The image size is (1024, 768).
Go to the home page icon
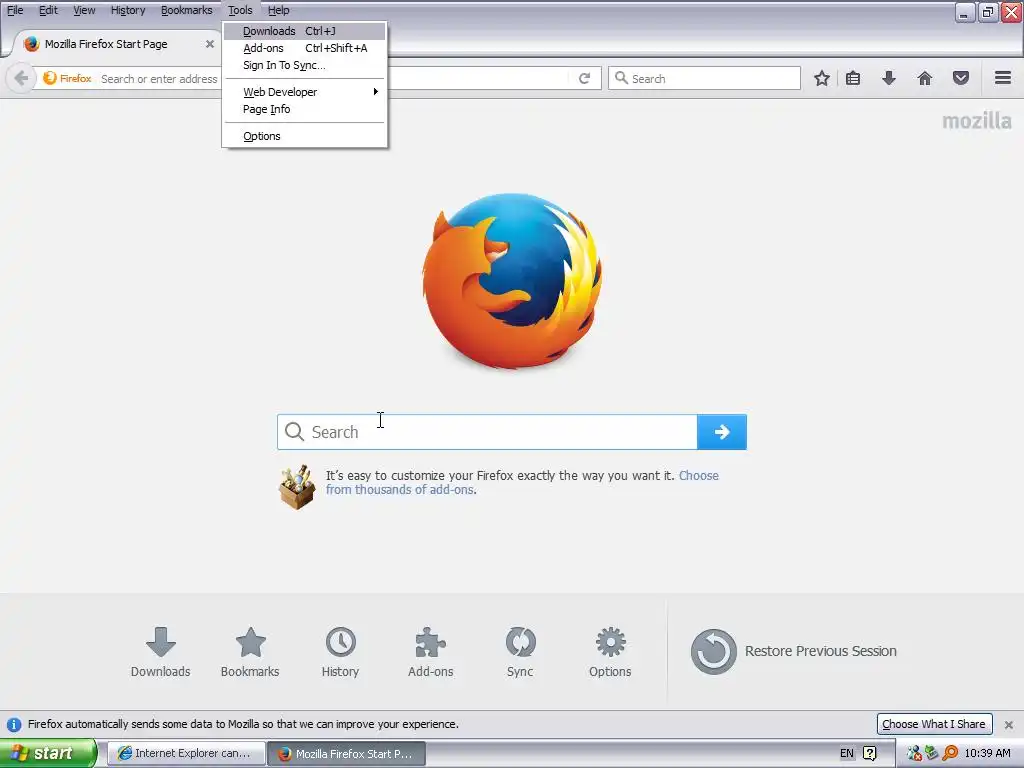coord(925,78)
